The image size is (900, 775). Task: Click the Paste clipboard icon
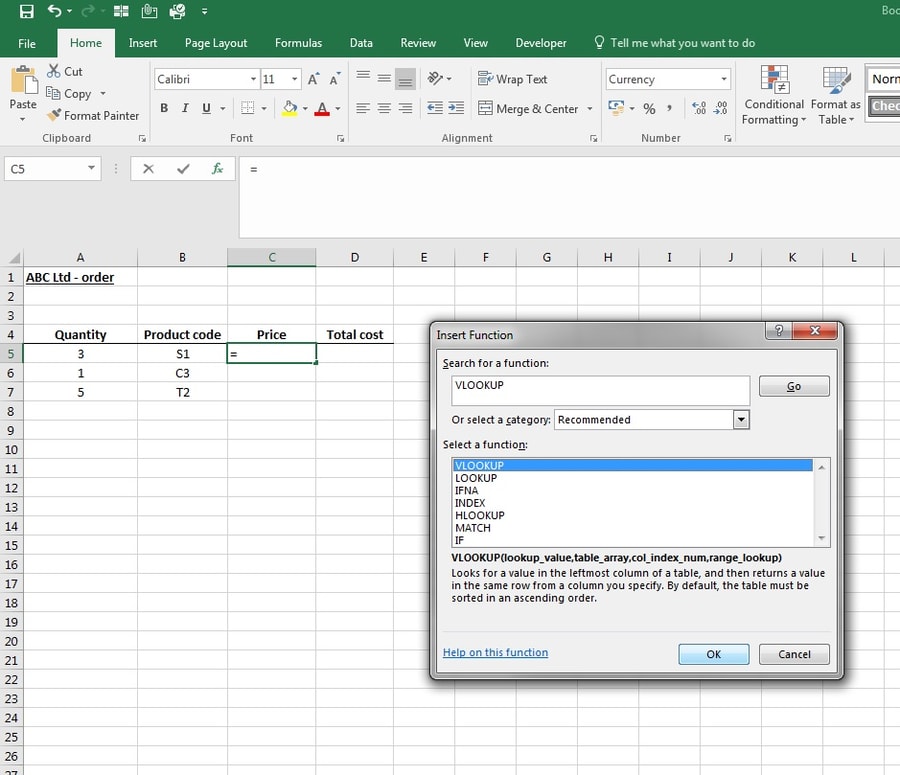(24, 80)
